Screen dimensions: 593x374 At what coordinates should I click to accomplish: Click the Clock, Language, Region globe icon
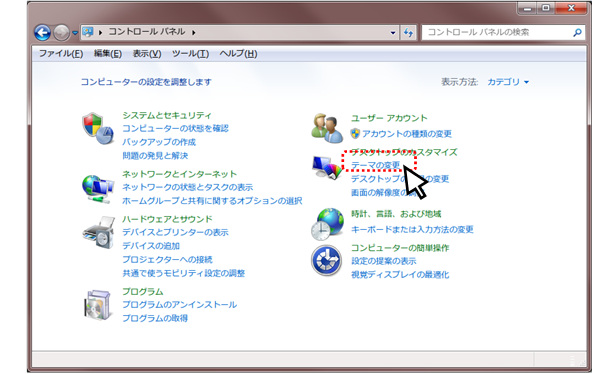(x=328, y=225)
